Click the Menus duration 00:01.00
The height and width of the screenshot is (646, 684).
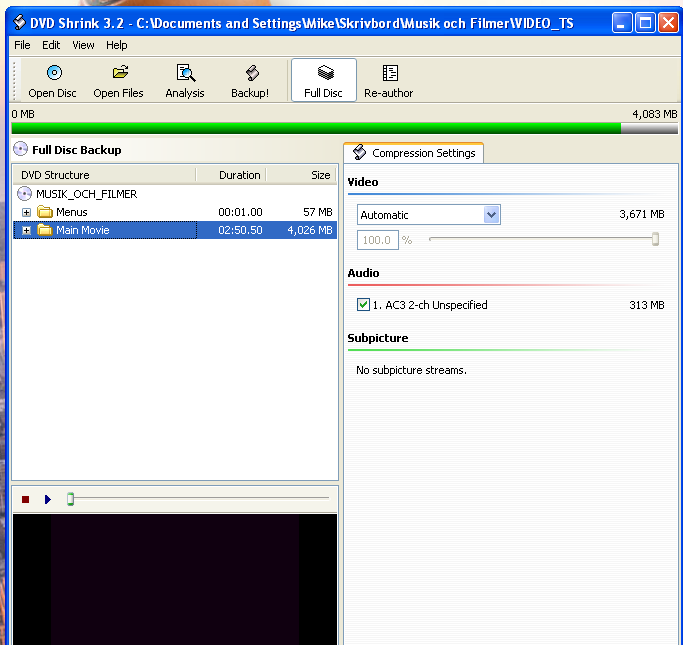[240, 212]
